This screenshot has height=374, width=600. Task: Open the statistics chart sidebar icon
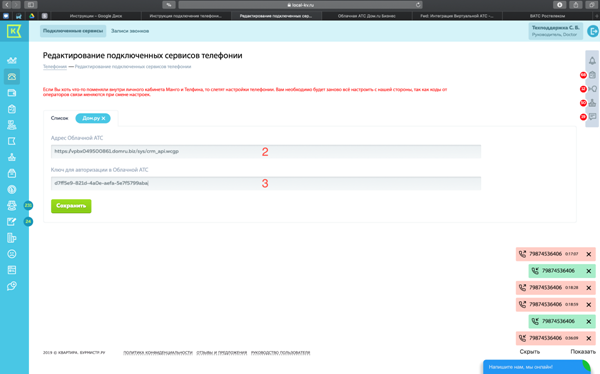click(x=12, y=60)
